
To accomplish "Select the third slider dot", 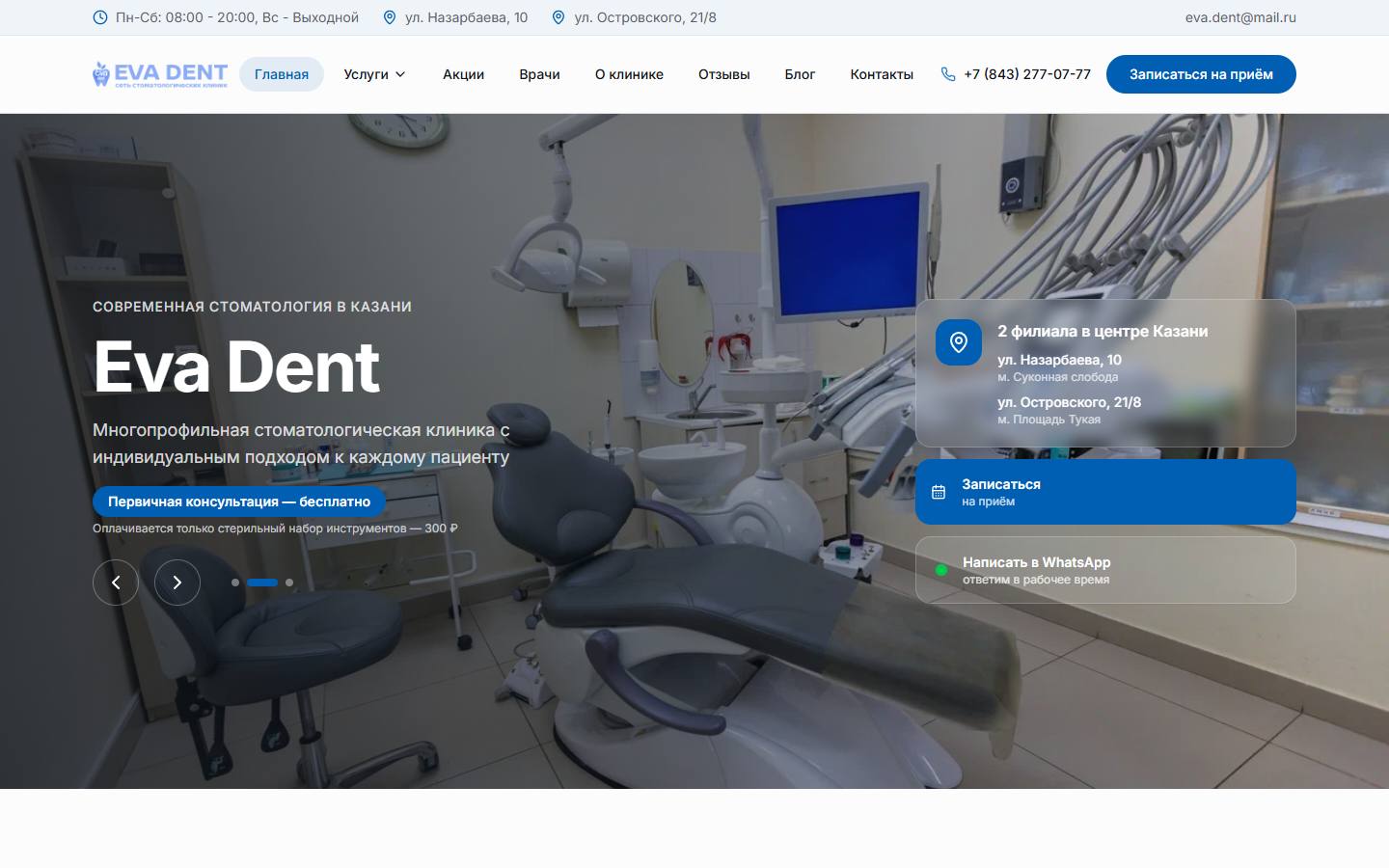I will click(289, 583).
